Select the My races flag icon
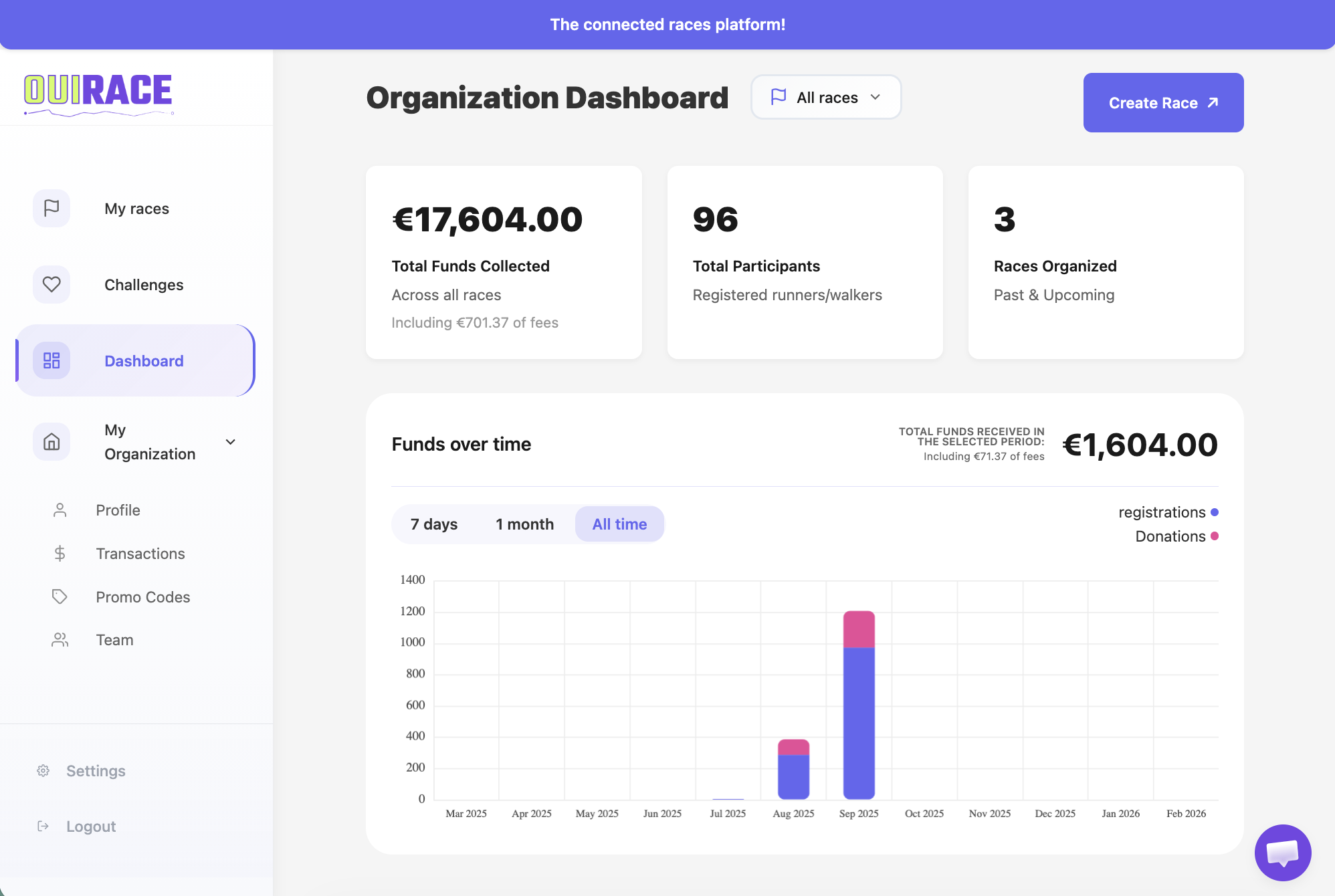Screen dimensions: 1335x896 pyautogui.click(x=52, y=208)
